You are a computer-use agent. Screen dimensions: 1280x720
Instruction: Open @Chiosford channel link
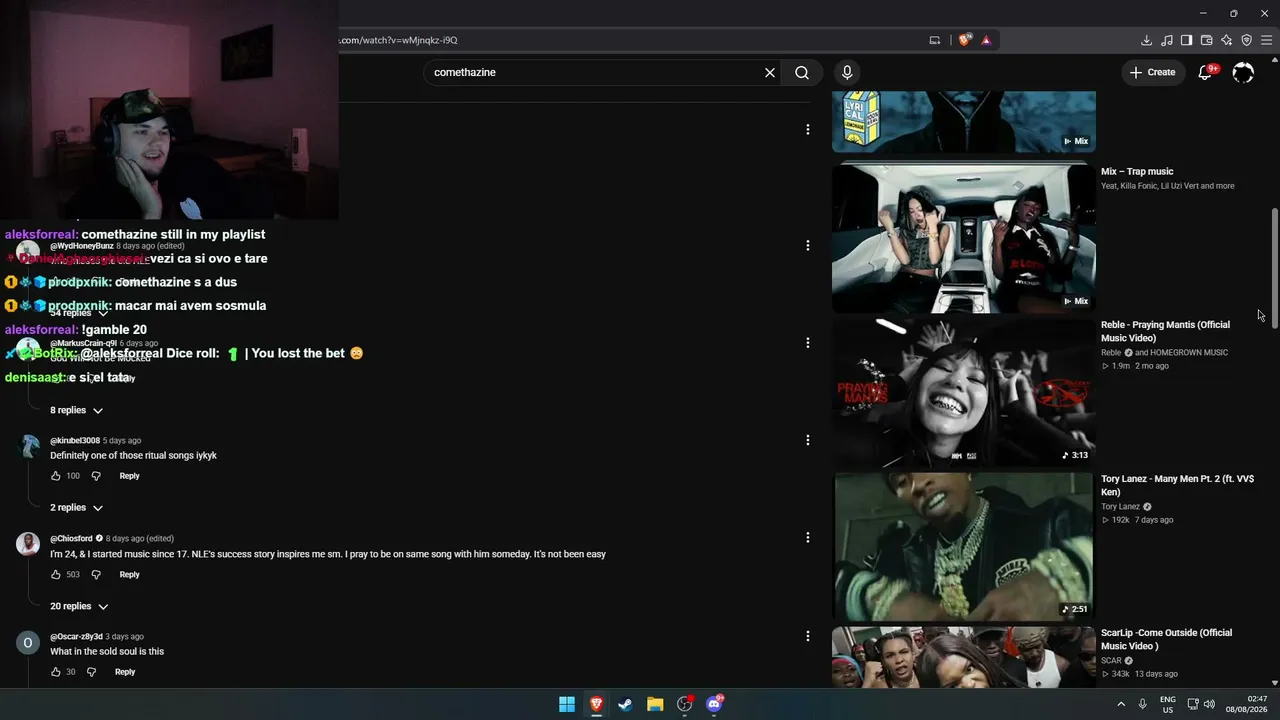tap(71, 539)
